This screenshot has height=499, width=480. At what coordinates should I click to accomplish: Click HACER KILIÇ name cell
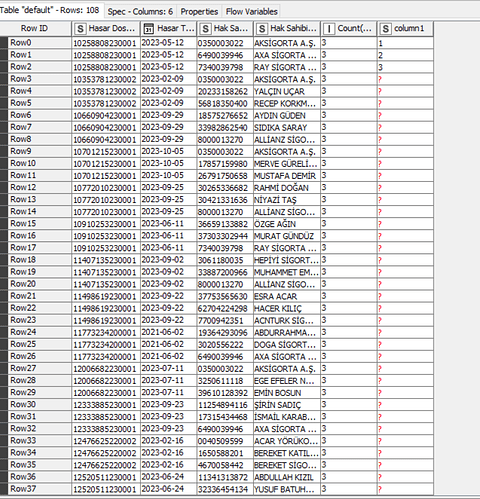point(287,308)
